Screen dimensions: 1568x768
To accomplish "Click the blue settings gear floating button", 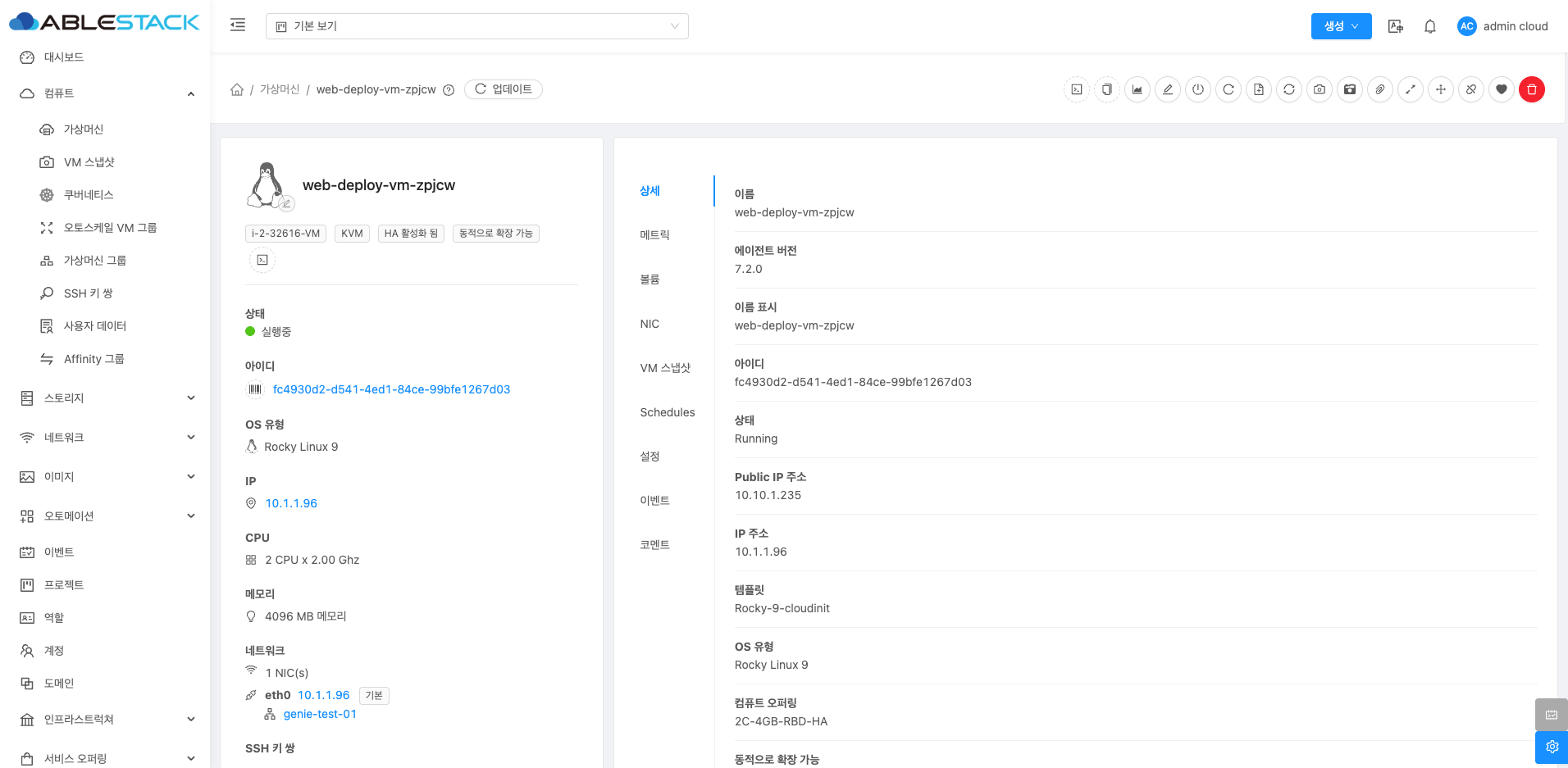I will click(x=1551, y=747).
